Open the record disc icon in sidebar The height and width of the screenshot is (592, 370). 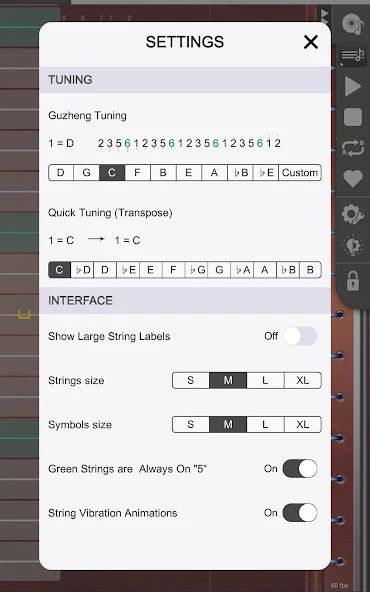coord(353,23)
